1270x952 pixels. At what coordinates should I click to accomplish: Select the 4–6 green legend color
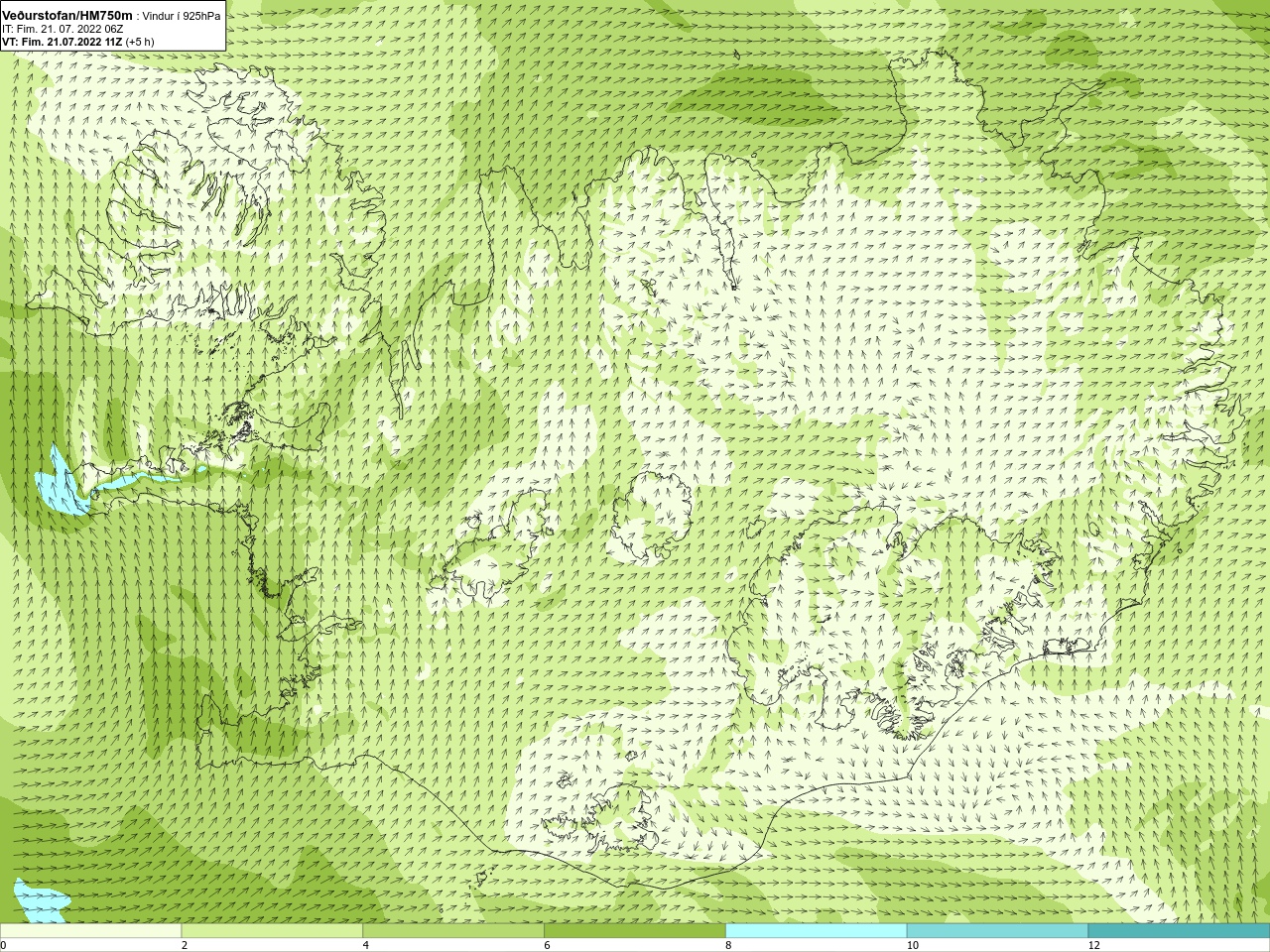point(453,931)
